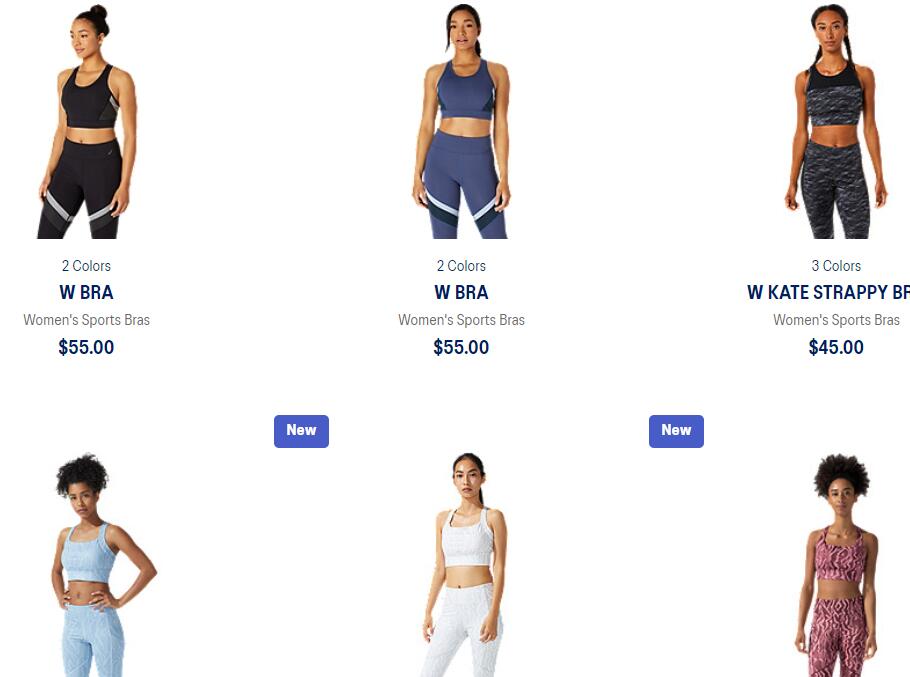This screenshot has height=677, width=910.
Task: Open the W KATE STRAPPY BRA title link
Action: click(x=828, y=292)
